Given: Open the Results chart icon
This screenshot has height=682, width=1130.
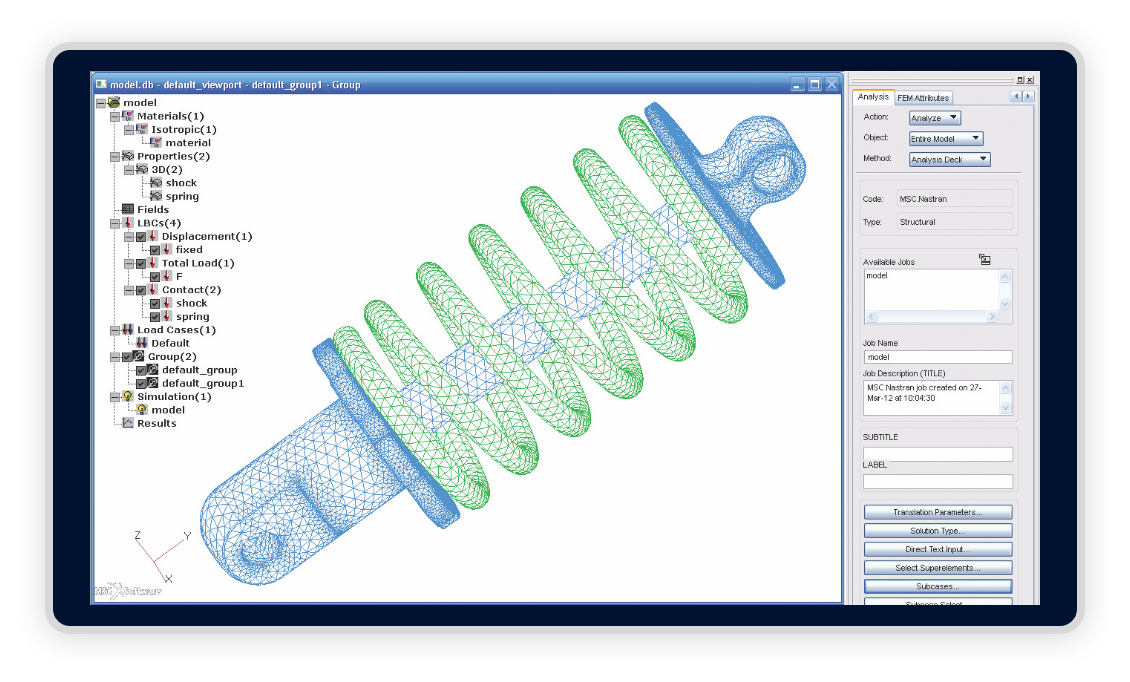Looking at the screenshot, I should point(128,423).
